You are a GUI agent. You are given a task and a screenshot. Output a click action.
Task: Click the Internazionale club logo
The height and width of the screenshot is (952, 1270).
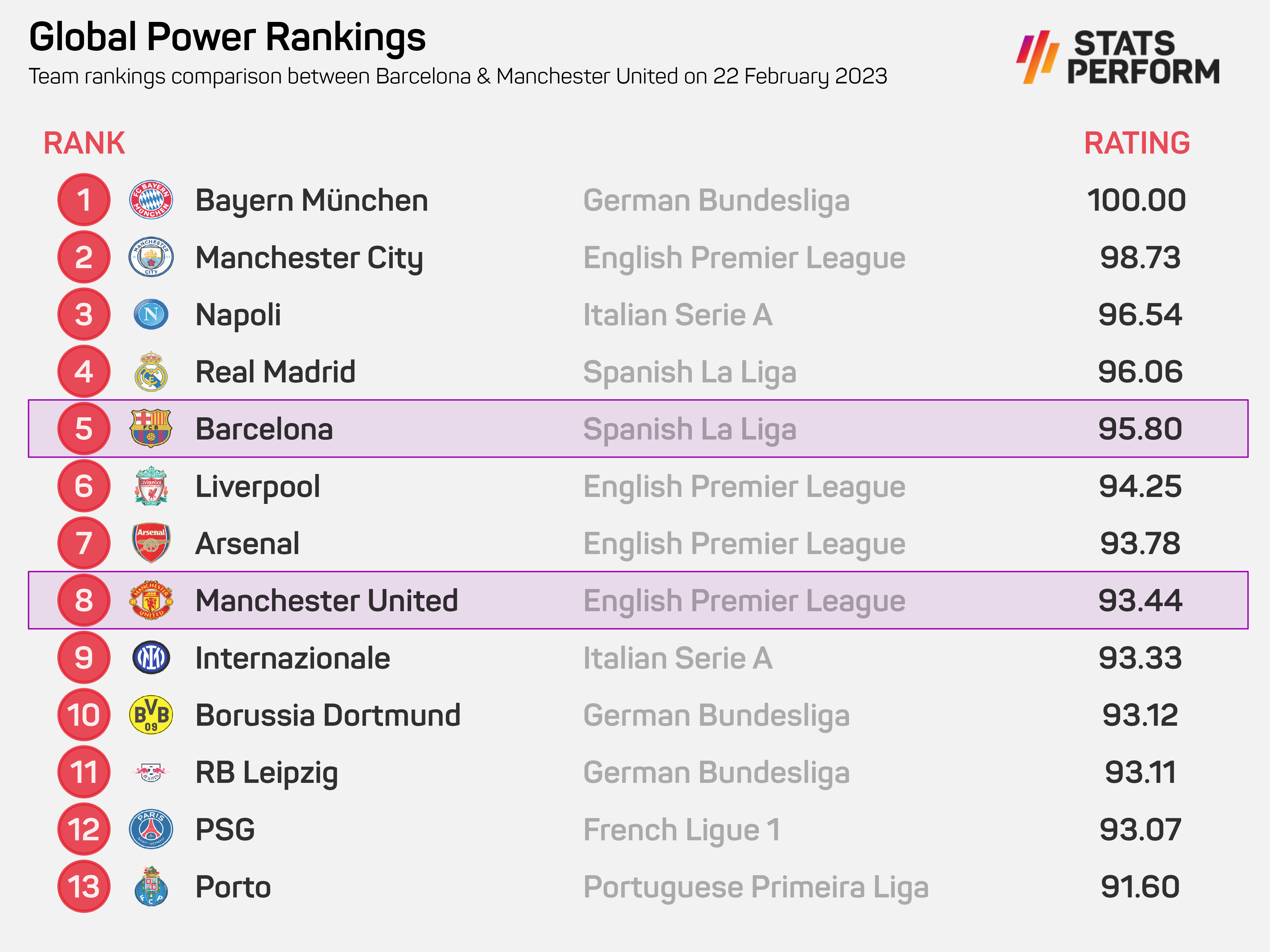point(150,658)
